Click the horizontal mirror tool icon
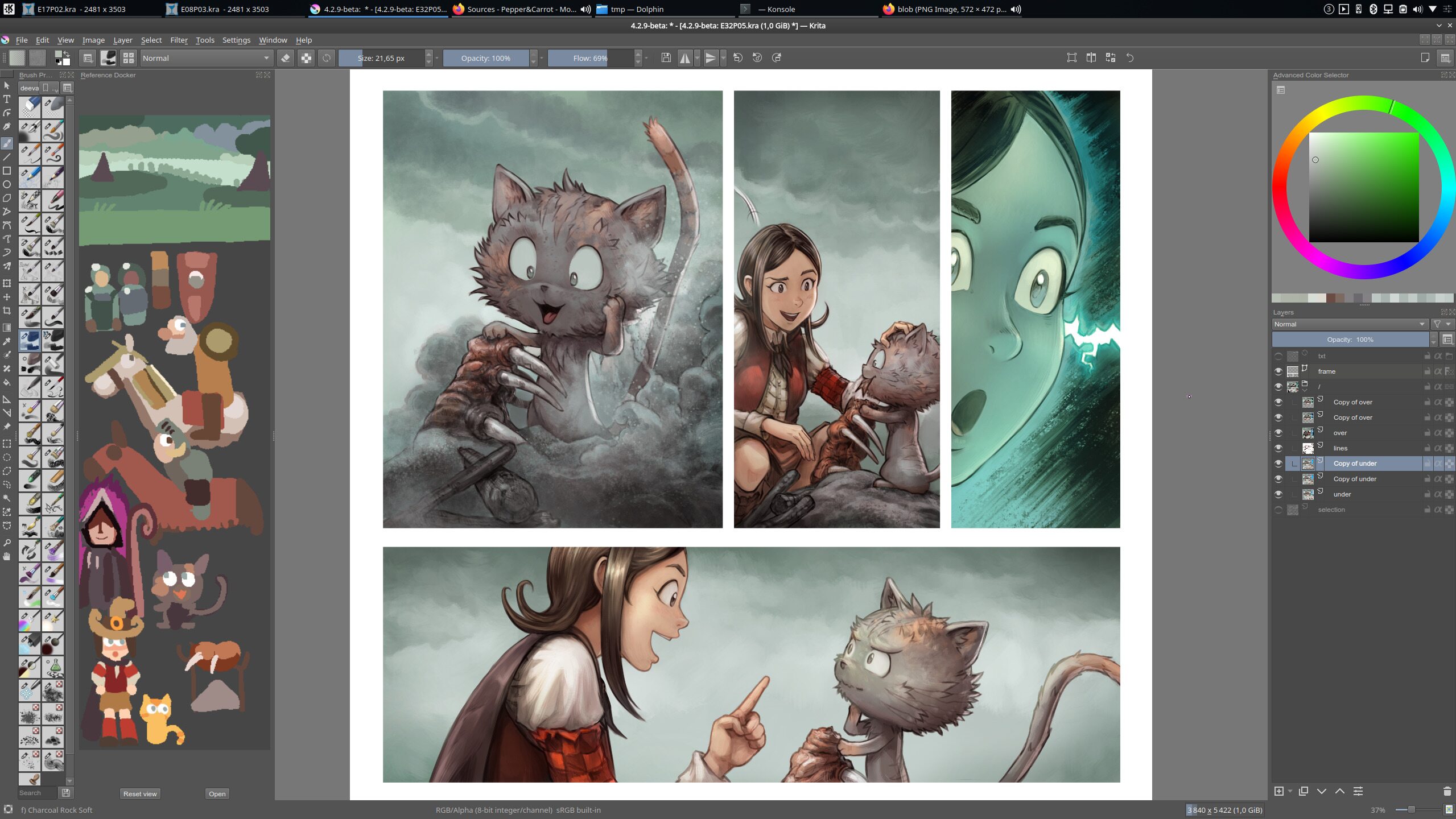This screenshot has width=1456, height=819. coord(685,58)
